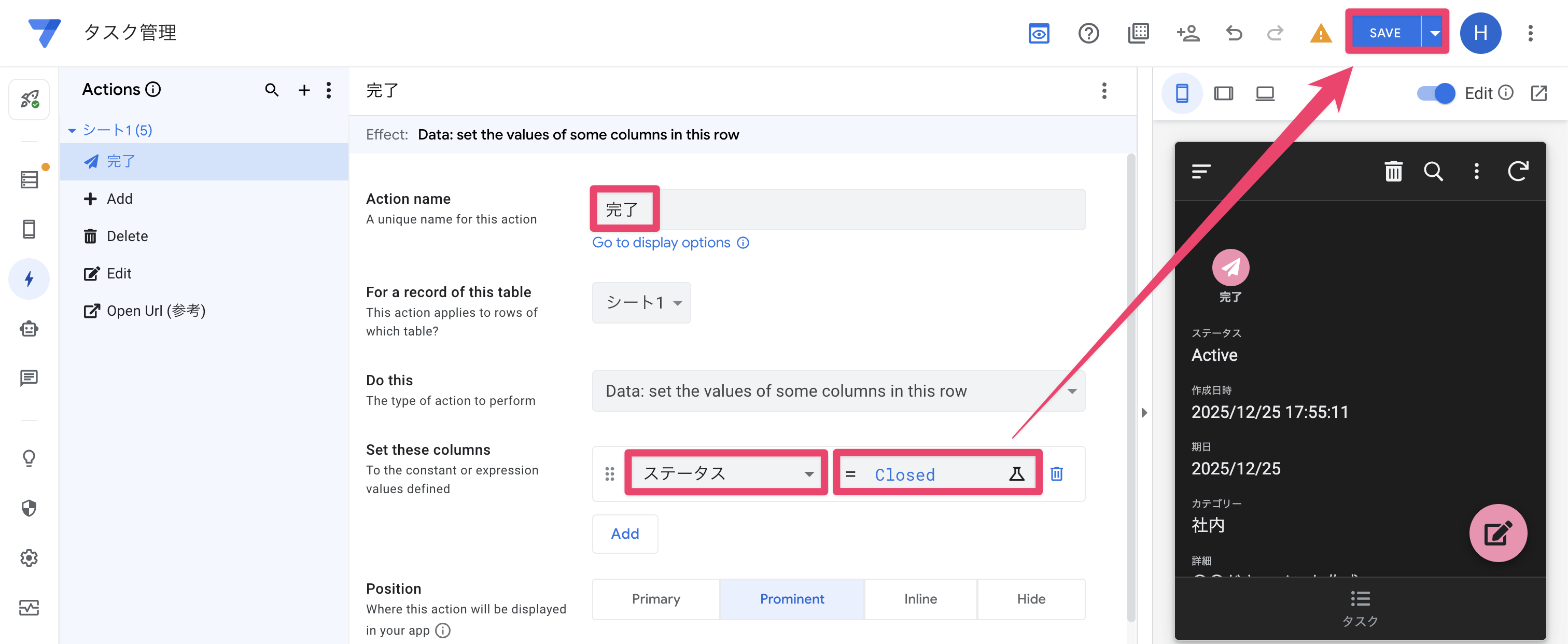
Task: Collapse the シート1 (5) actions group
Action: 72,130
